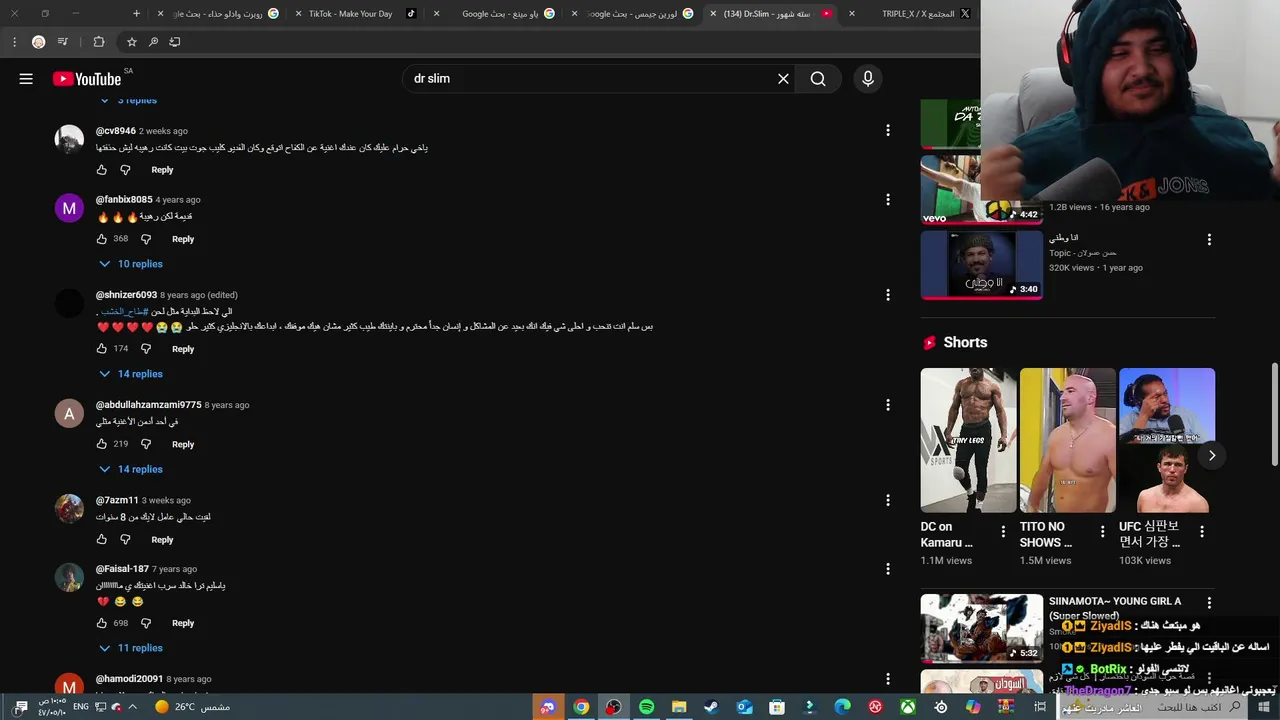Open the options menu for @cv8946's comment
The image size is (1280, 720).
pyautogui.click(x=887, y=130)
